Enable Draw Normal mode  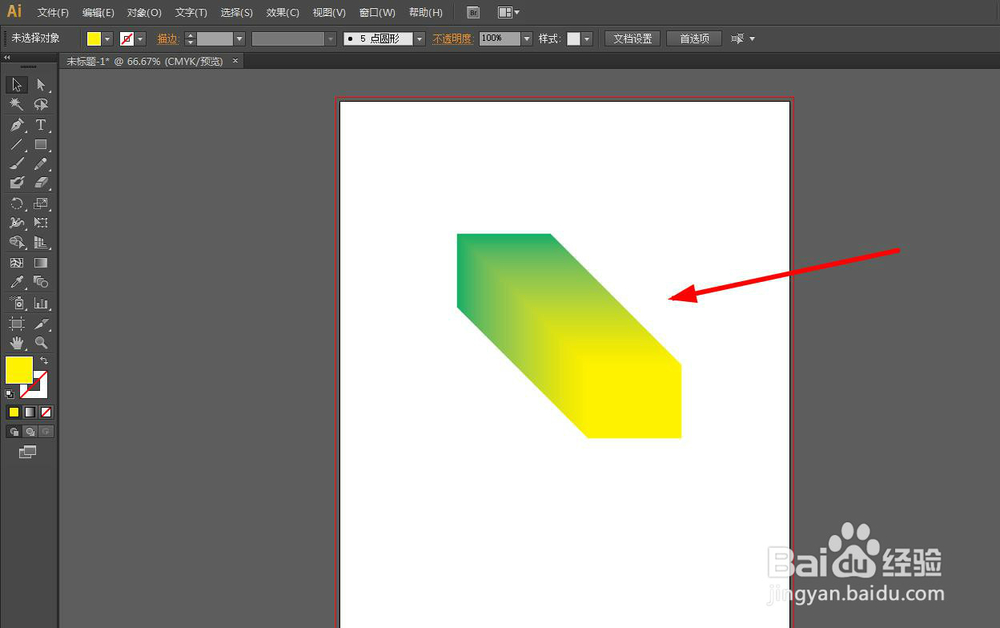13,432
